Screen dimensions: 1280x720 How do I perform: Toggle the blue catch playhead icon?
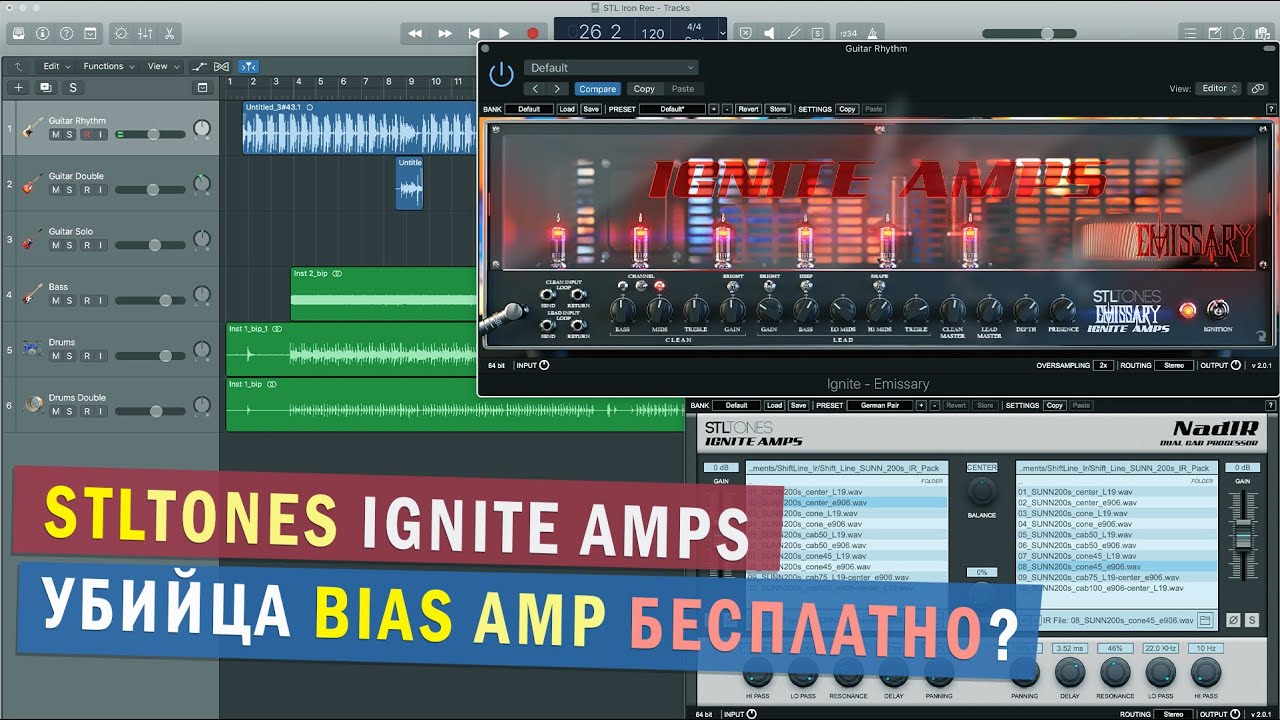(x=250, y=67)
